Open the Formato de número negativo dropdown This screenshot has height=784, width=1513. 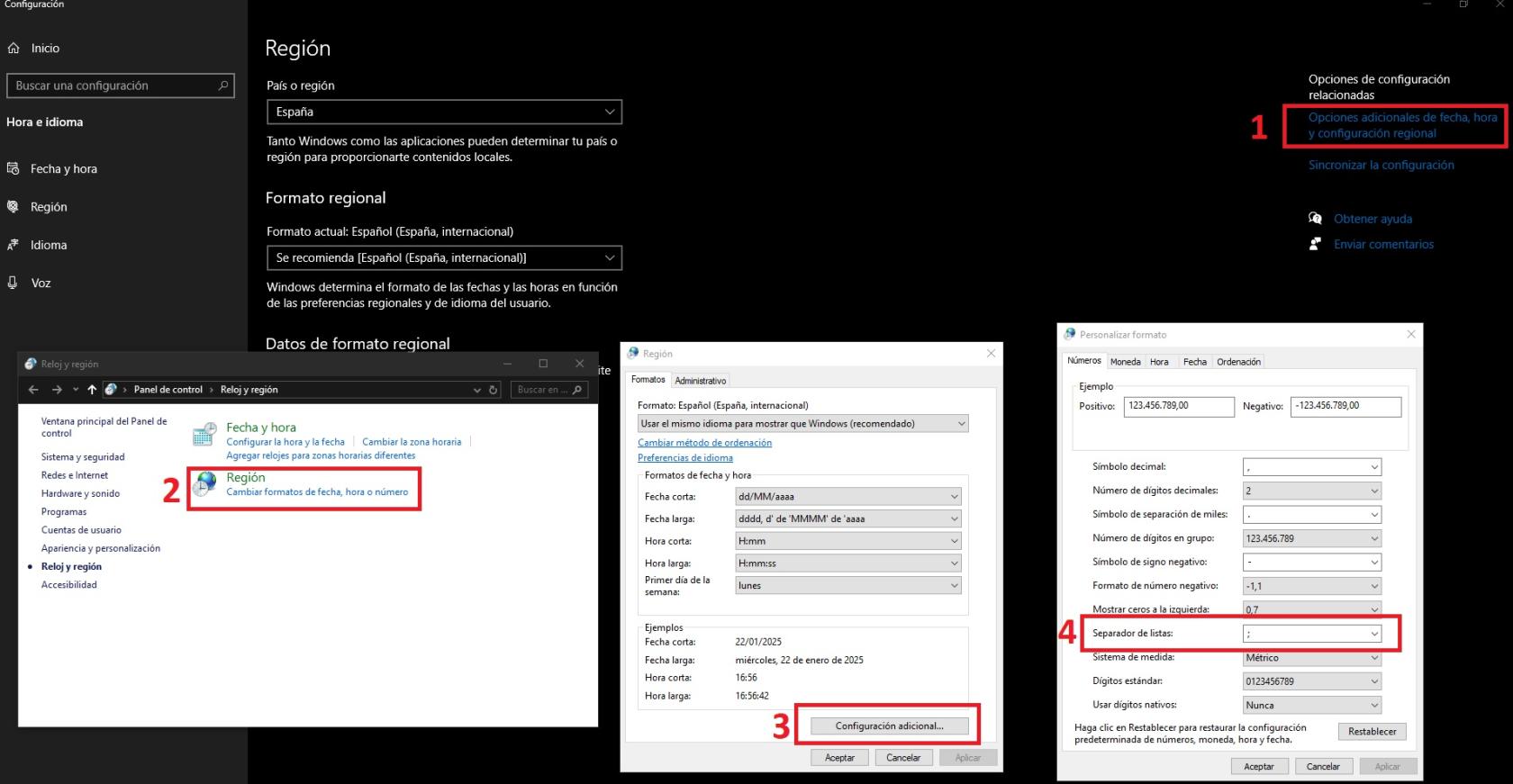point(1312,586)
